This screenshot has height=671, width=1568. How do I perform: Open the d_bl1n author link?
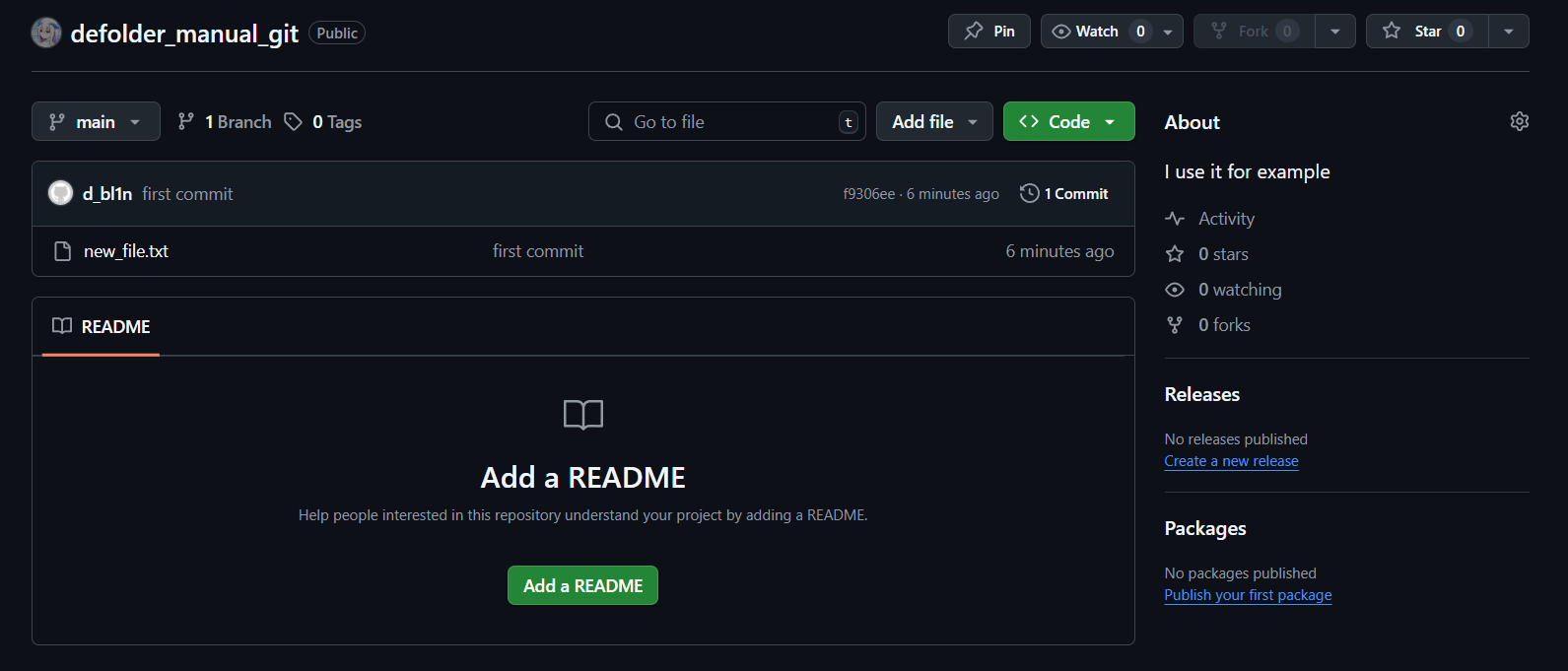tap(107, 194)
